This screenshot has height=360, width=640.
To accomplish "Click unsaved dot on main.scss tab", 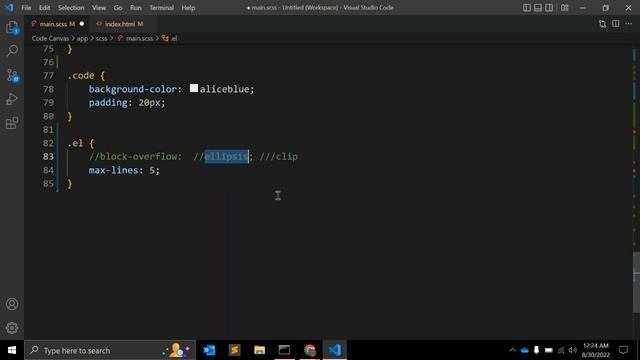I will (x=82, y=24).
